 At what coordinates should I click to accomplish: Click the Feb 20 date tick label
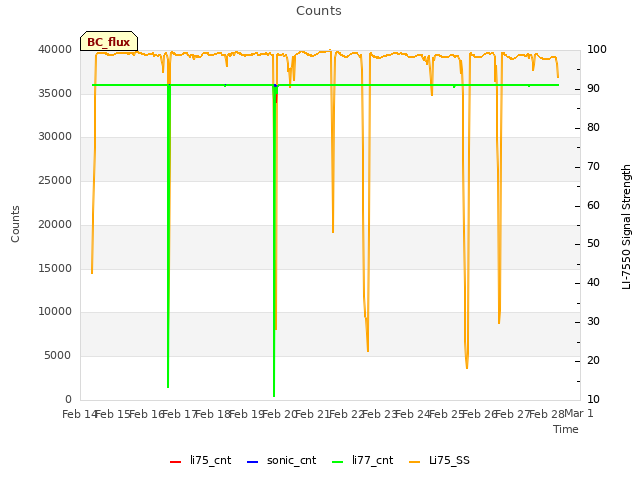coord(279,414)
